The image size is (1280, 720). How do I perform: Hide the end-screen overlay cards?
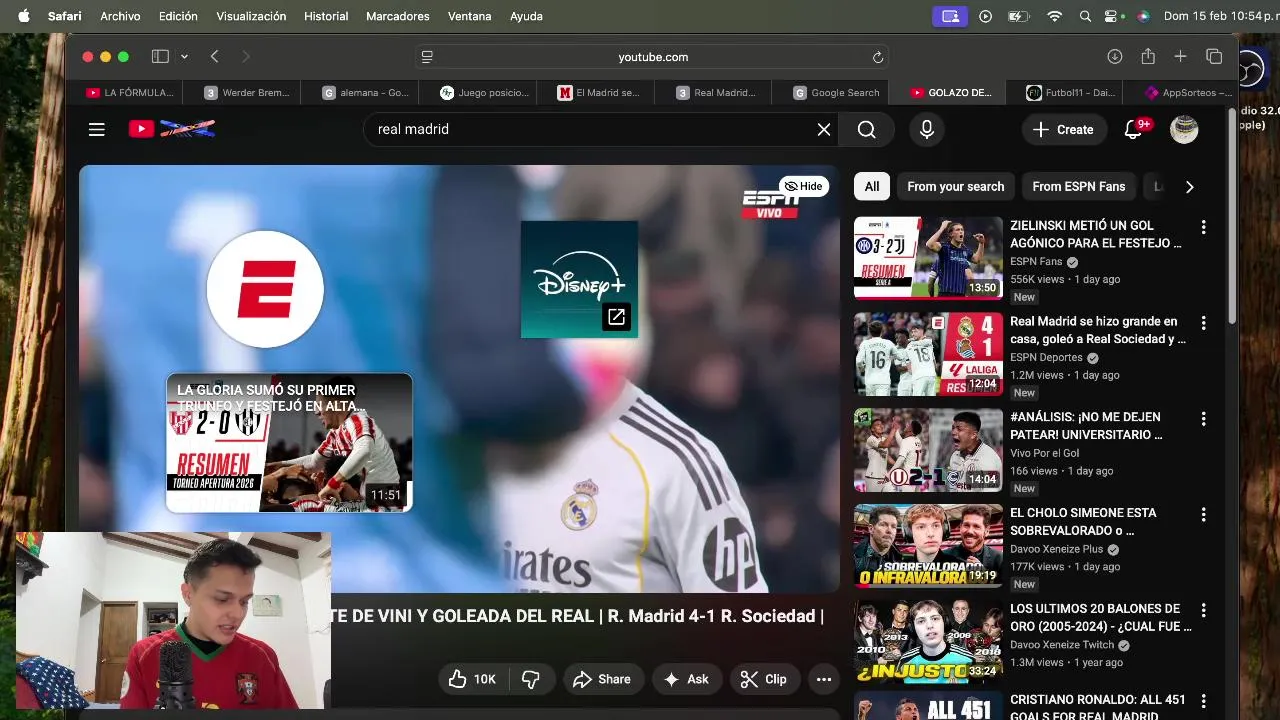[x=803, y=186]
